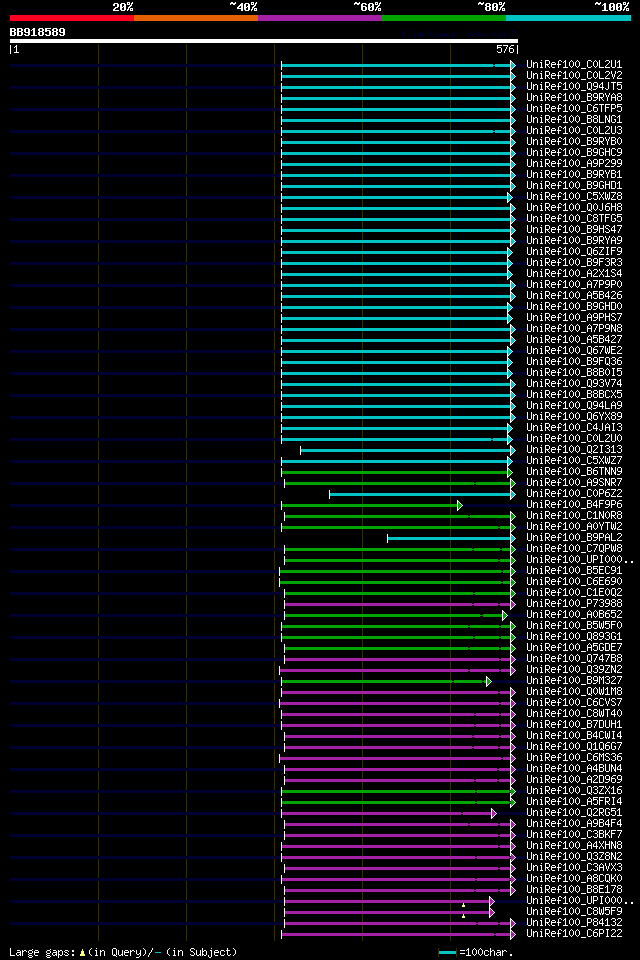Click the UniRef100_A2D969 label

pyautogui.click(x=574, y=781)
